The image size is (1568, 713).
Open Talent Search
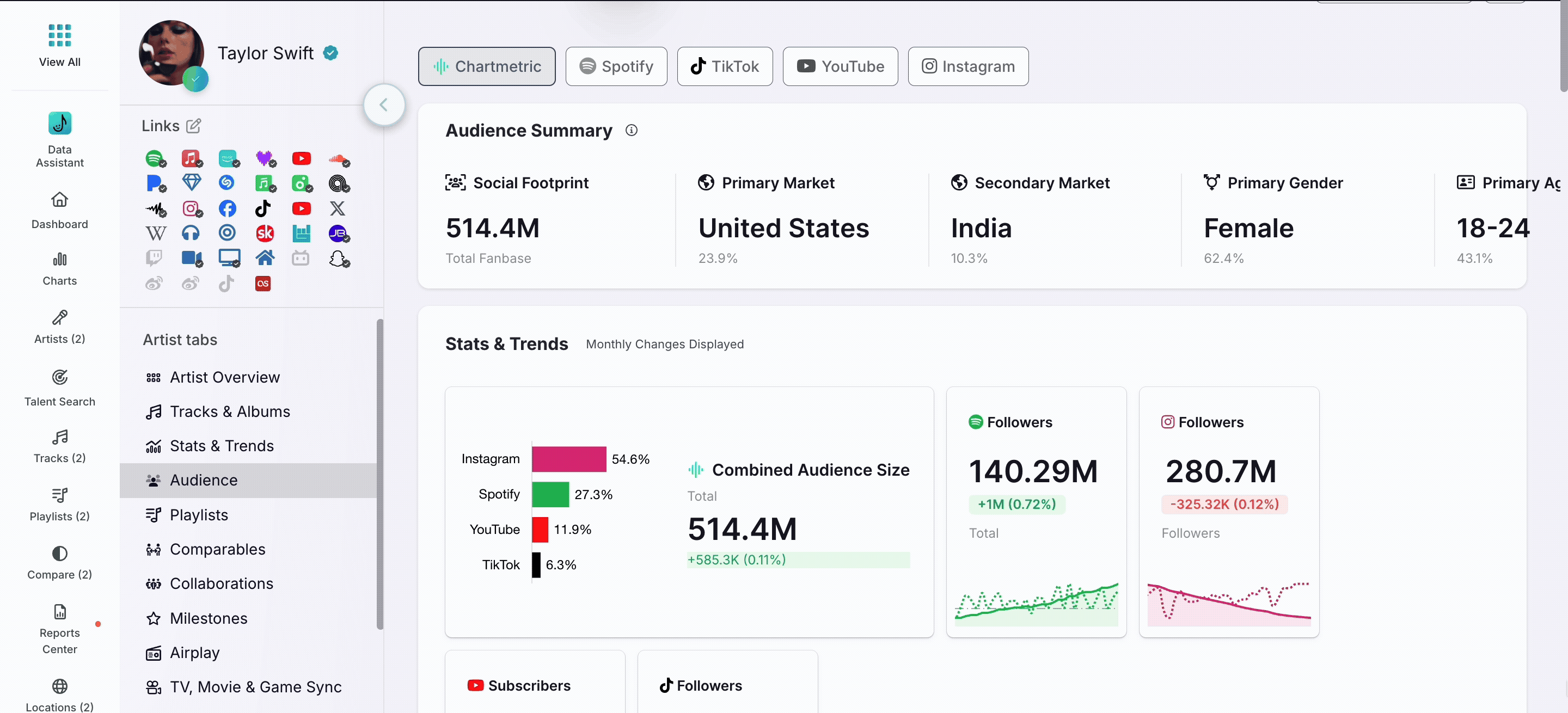(x=60, y=388)
